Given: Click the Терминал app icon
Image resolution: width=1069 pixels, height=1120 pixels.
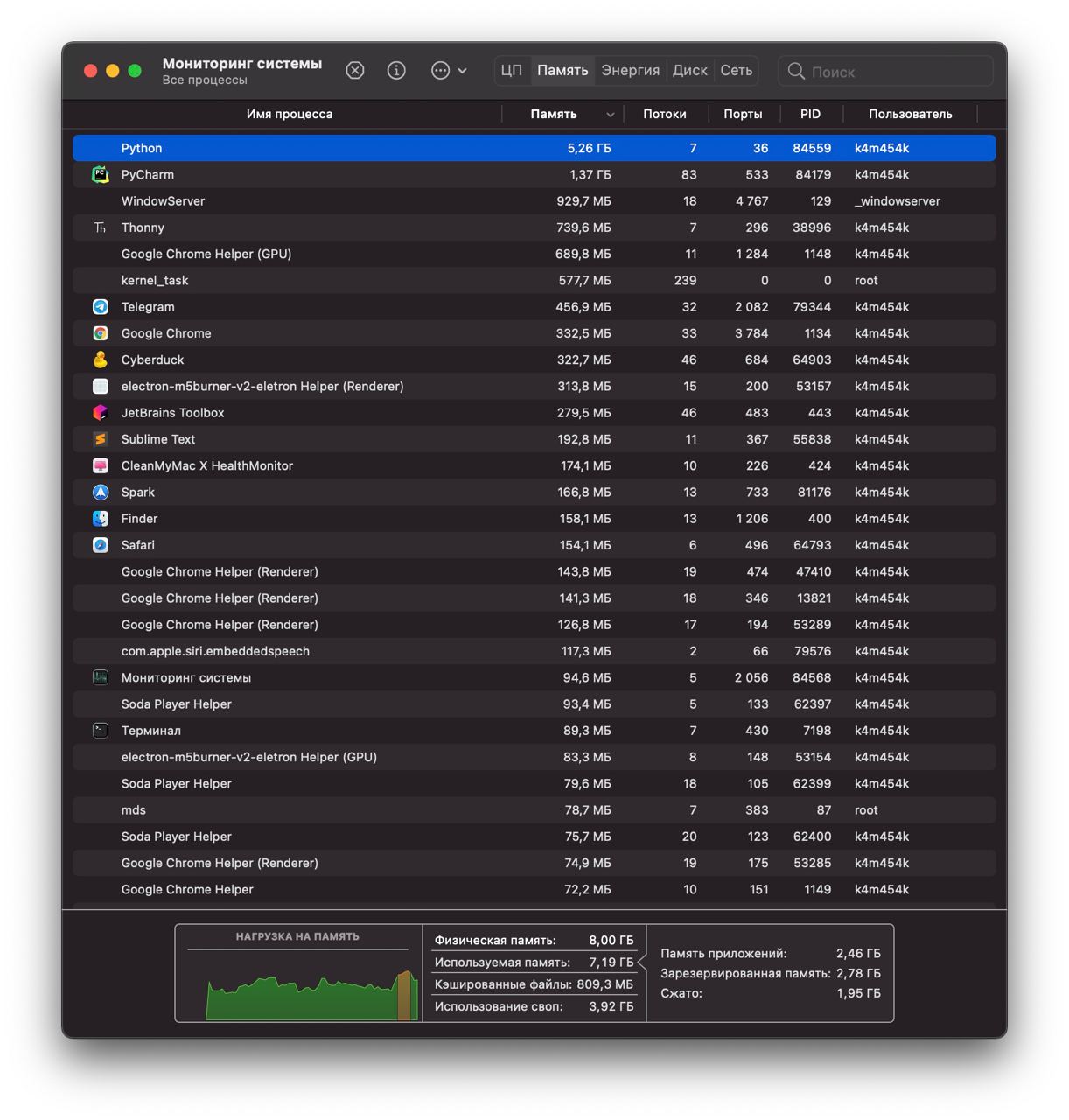Looking at the screenshot, I should coord(101,731).
